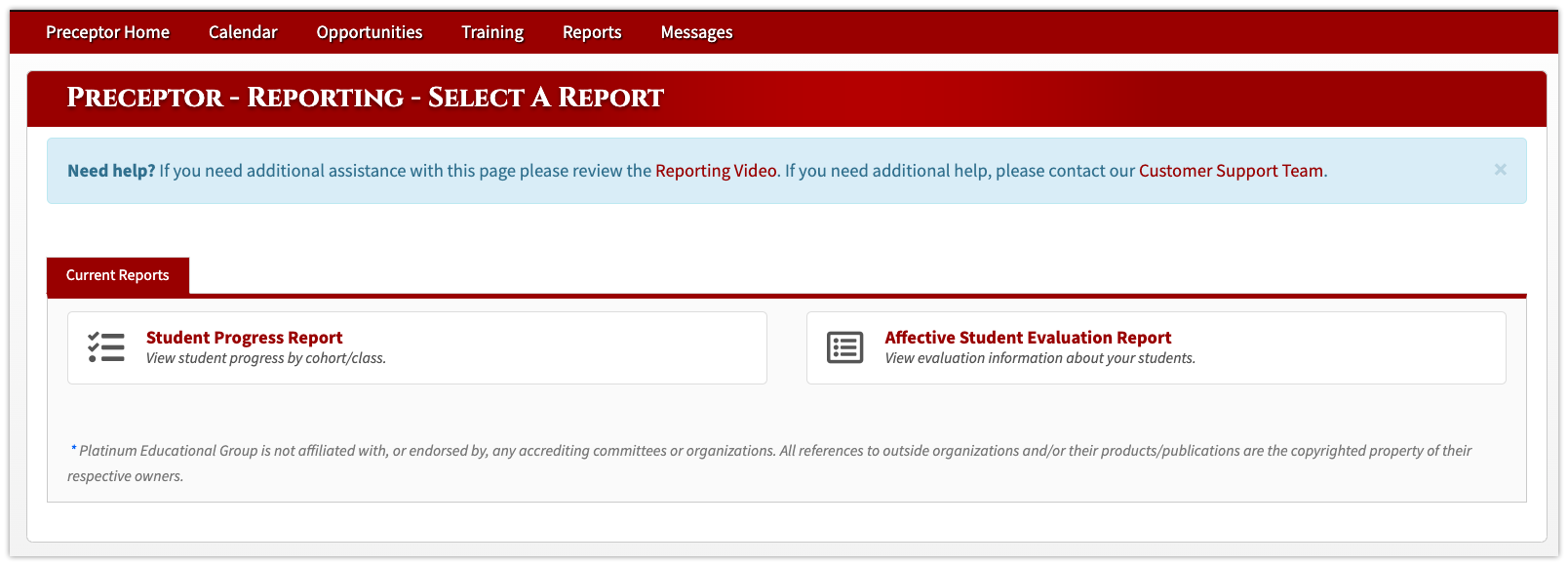The image size is (1568, 566).
Task: Open the Affective Student Evaluation Report link
Action: (1028, 338)
